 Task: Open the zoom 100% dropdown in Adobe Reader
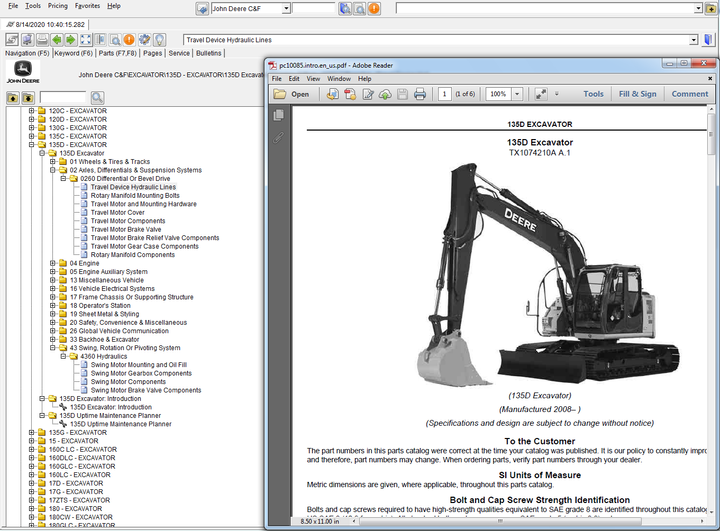click(517, 94)
